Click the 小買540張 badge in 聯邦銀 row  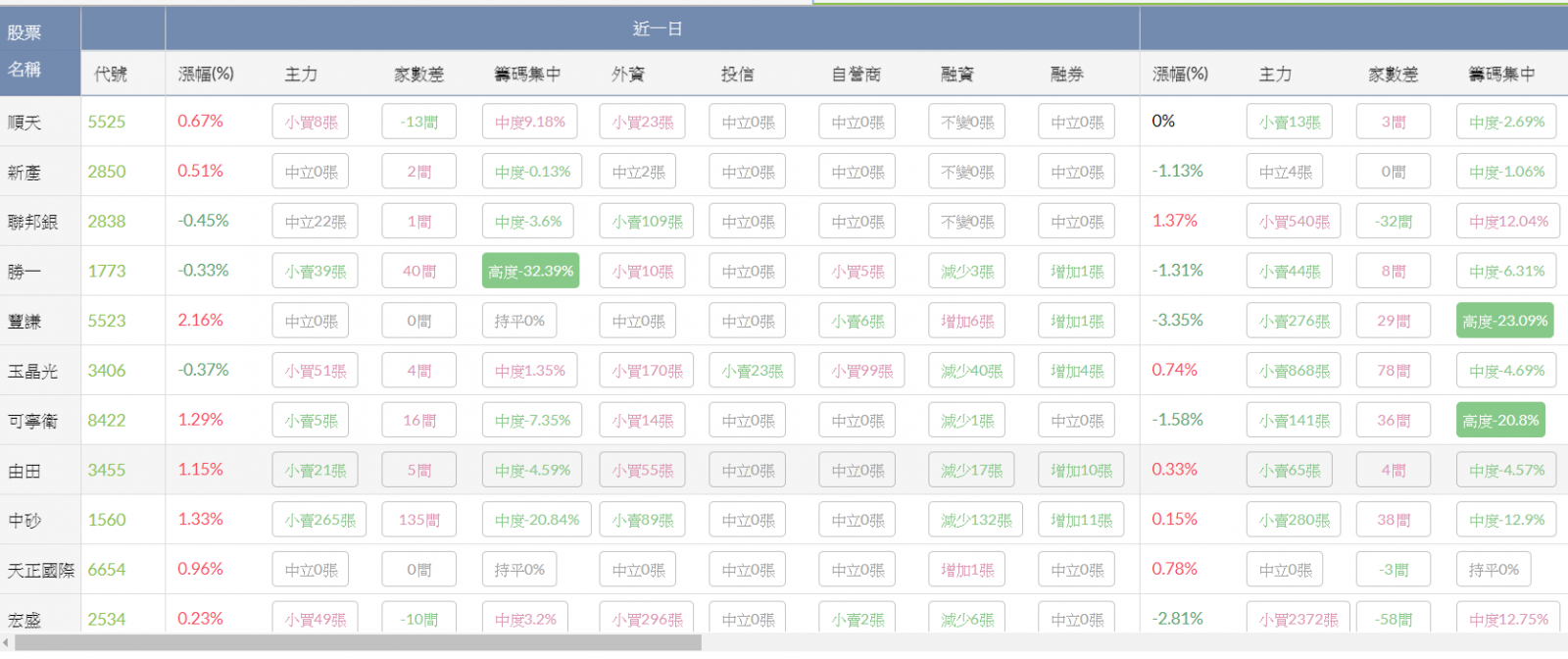tap(1295, 223)
